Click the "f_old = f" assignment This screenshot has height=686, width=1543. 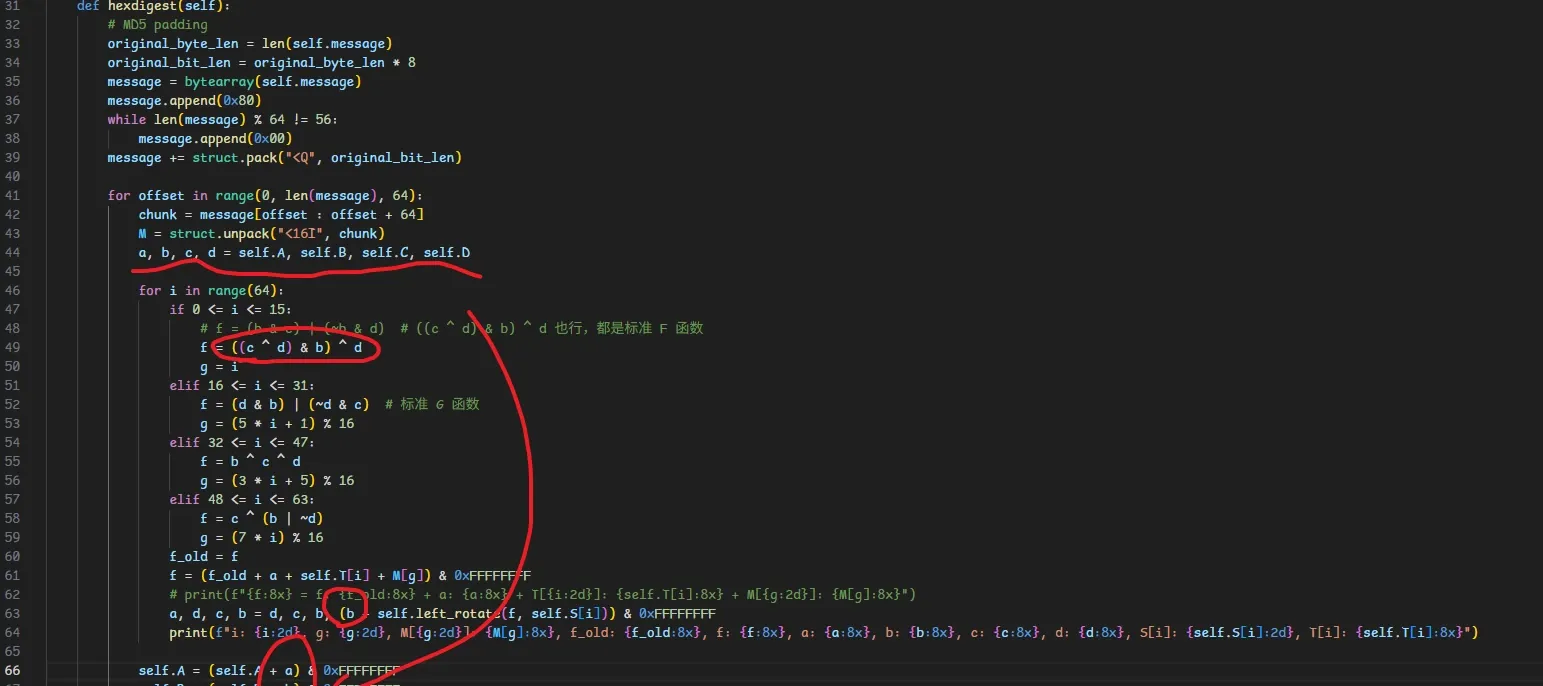(x=204, y=556)
